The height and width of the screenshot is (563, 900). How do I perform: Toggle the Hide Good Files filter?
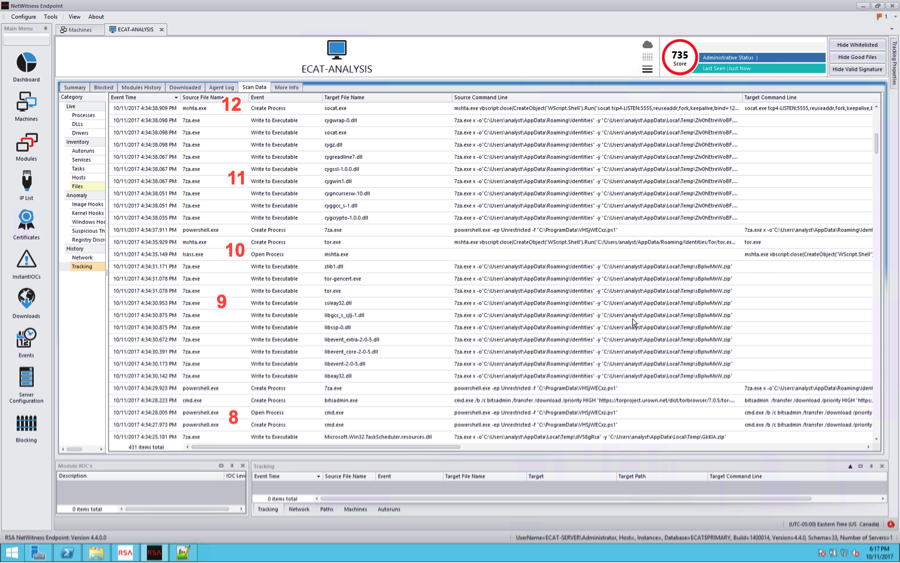tap(857, 57)
